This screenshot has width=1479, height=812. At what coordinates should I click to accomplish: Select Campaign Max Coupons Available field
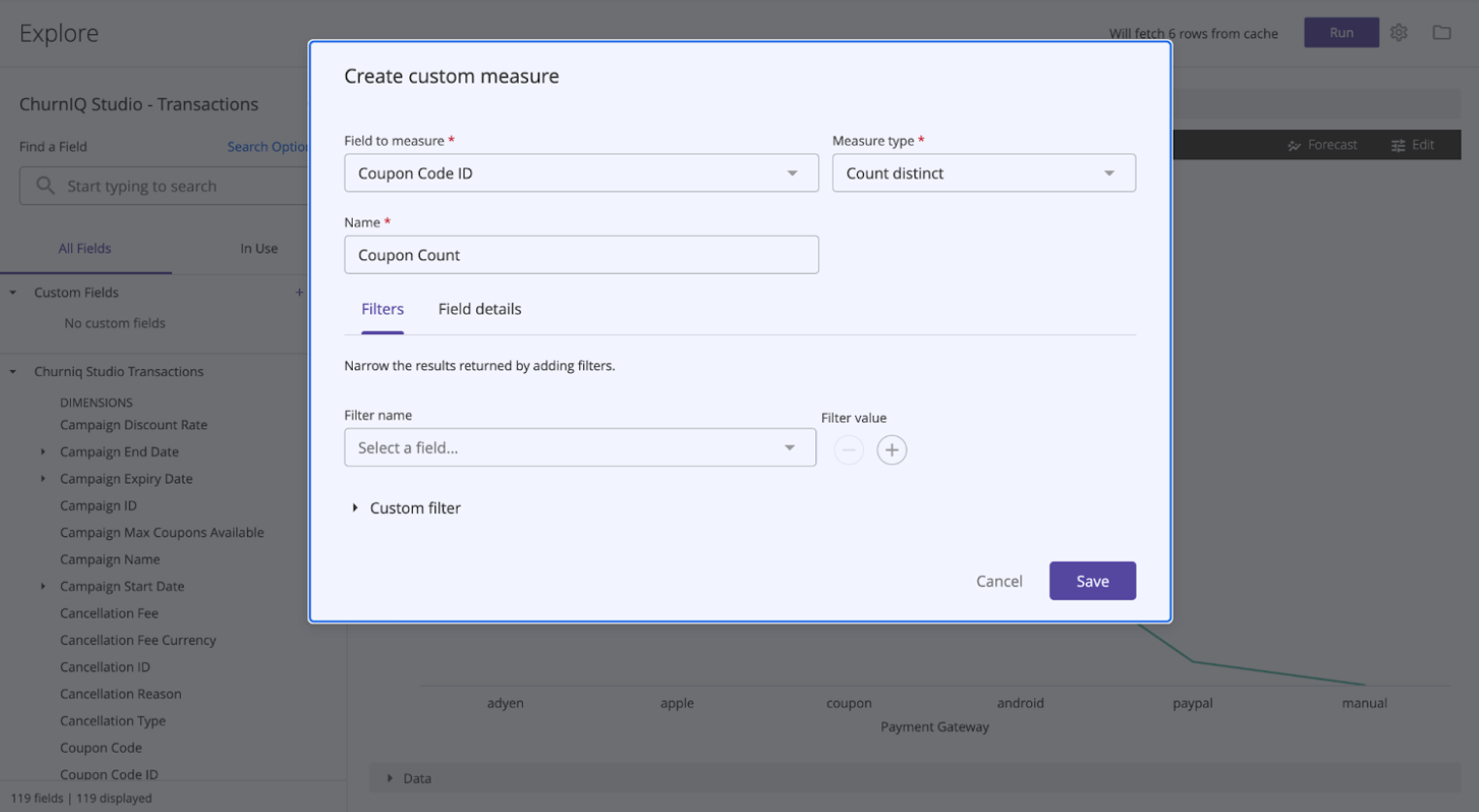point(161,533)
